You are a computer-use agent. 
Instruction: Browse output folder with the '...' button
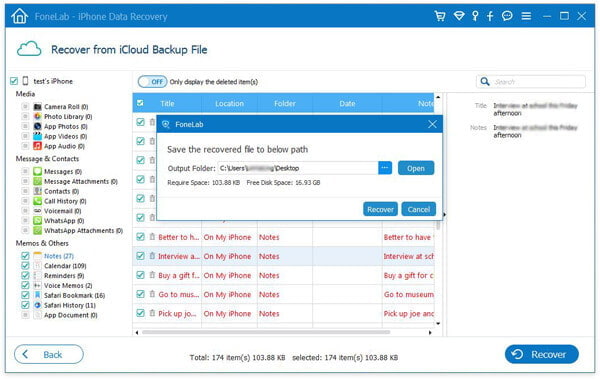coord(385,168)
